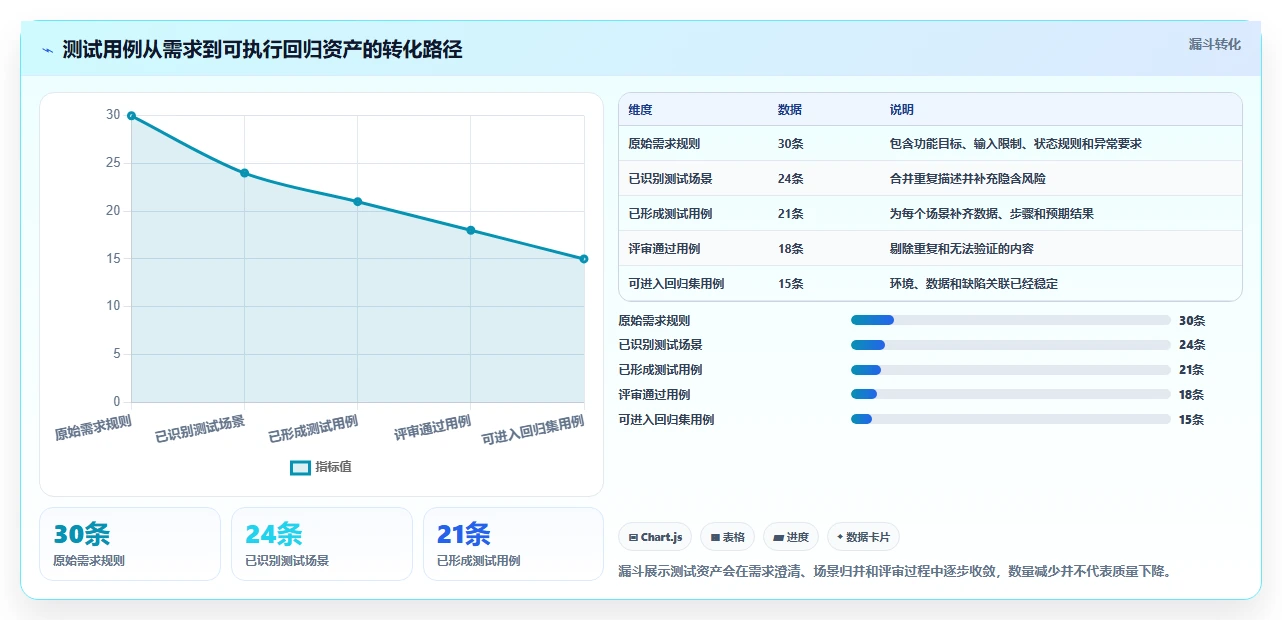Open the 24条 已识别测试场景 stat card
Image resolution: width=1282 pixels, height=620 pixels.
(322, 544)
